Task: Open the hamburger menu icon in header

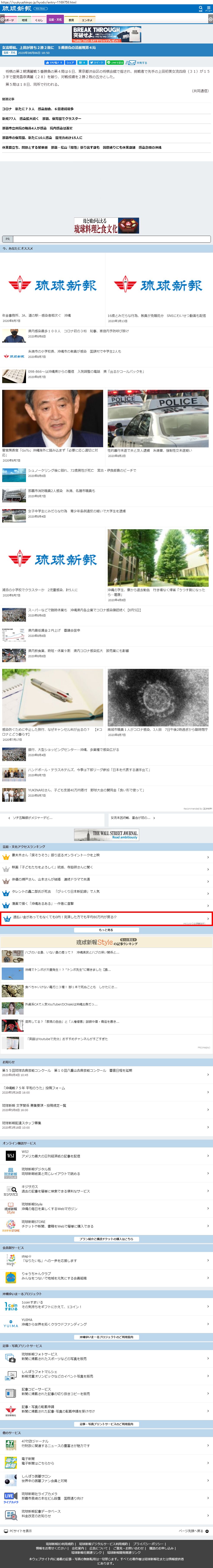Action: tap(208, 8)
